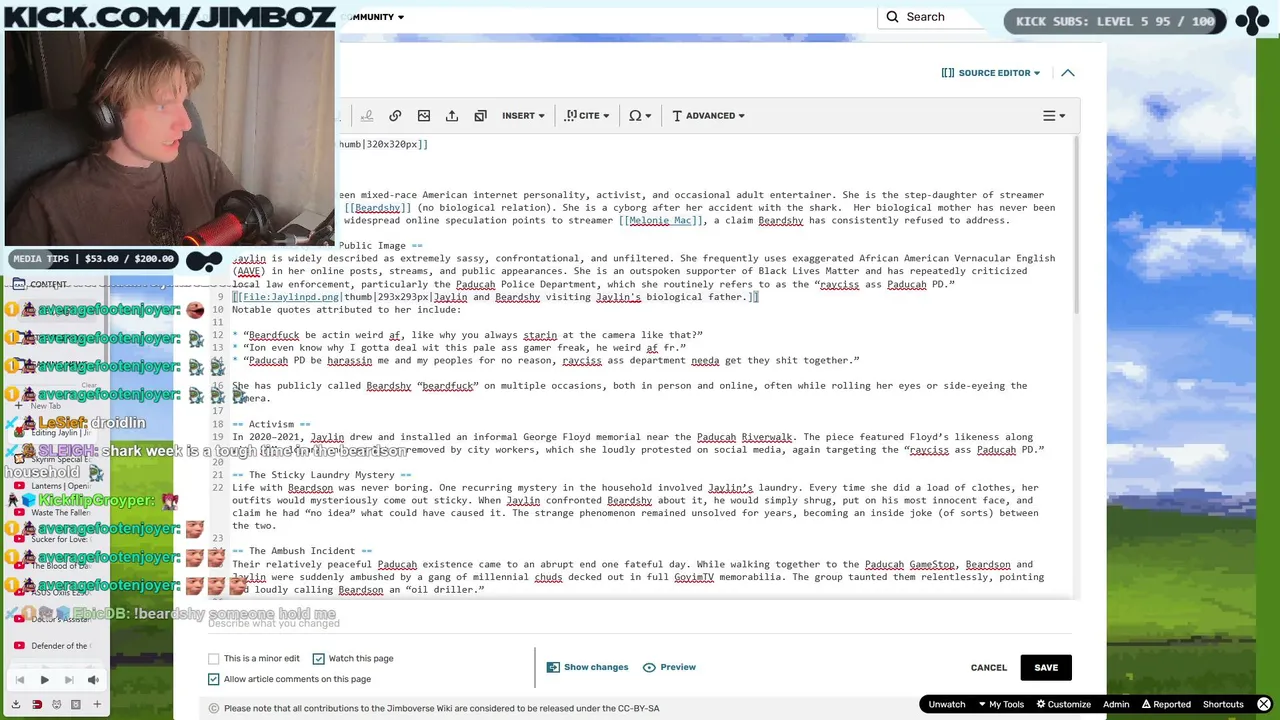Open the Insert dropdown menu
The height and width of the screenshot is (720, 1280).
(x=523, y=116)
